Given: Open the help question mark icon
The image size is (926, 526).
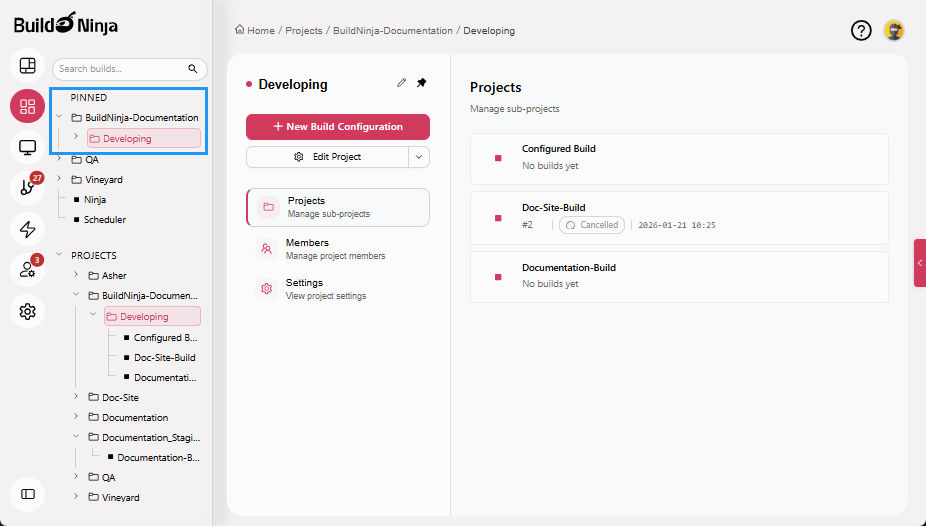Looking at the screenshot, I should pyautogui.click(x=861, y=30).
